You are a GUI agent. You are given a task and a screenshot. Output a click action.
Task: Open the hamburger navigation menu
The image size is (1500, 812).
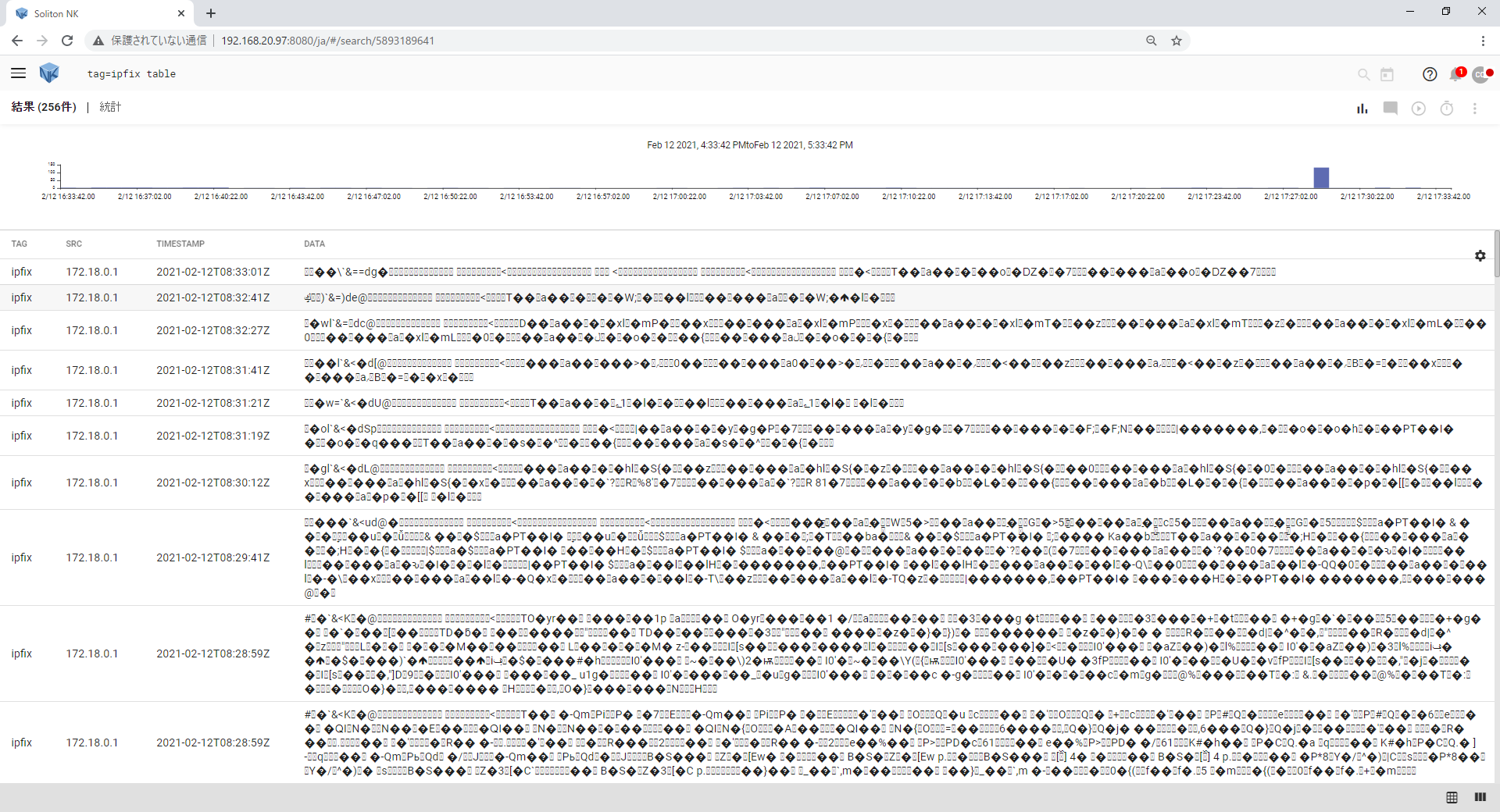[18, 73]
